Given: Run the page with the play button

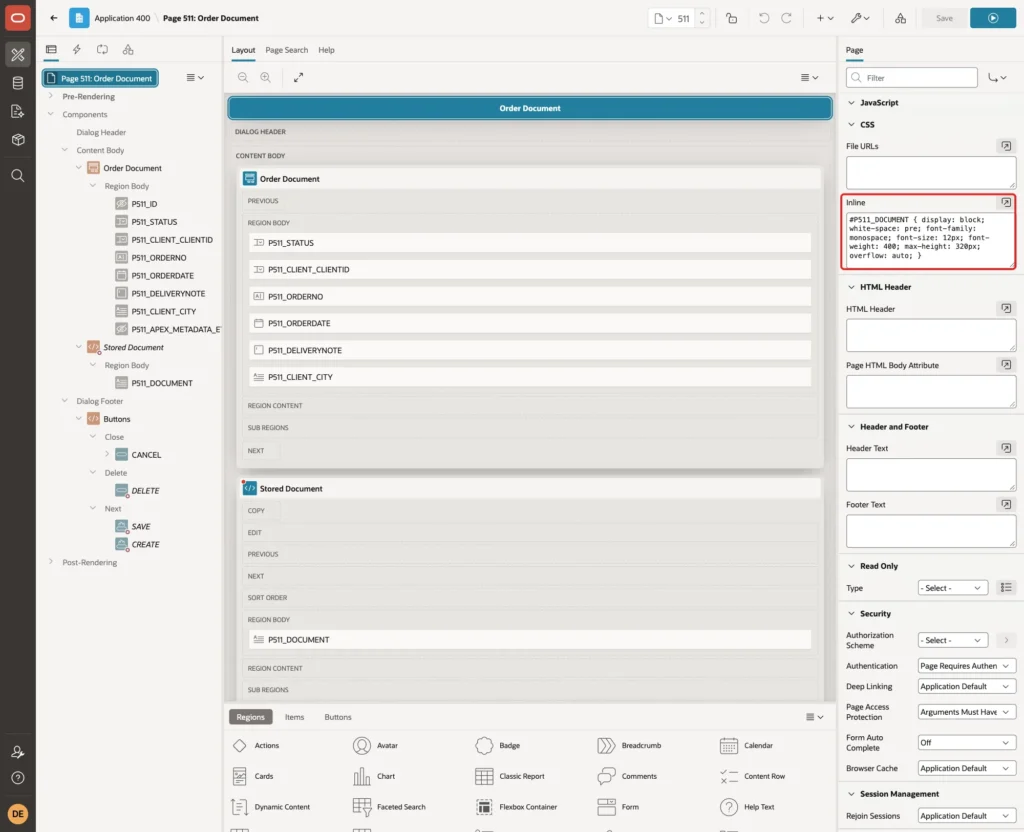Looking at the screenshot, I should coord(993,18).
